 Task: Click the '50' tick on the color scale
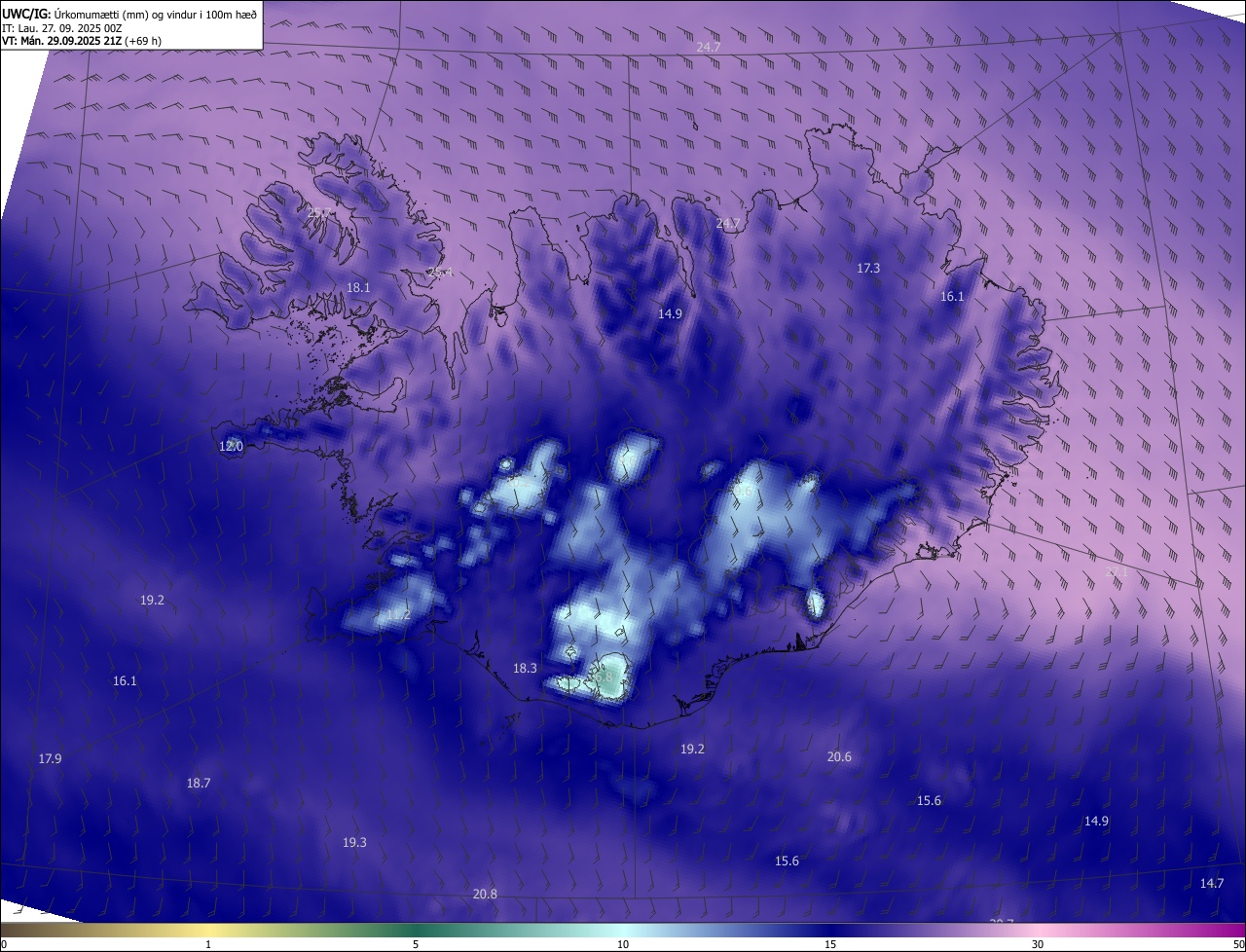(1237, 944)
